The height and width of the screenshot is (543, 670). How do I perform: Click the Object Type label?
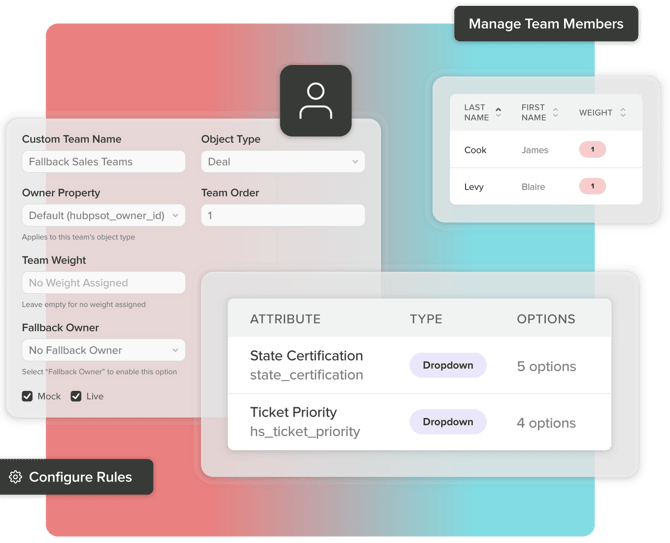click(x=231, y=139)
